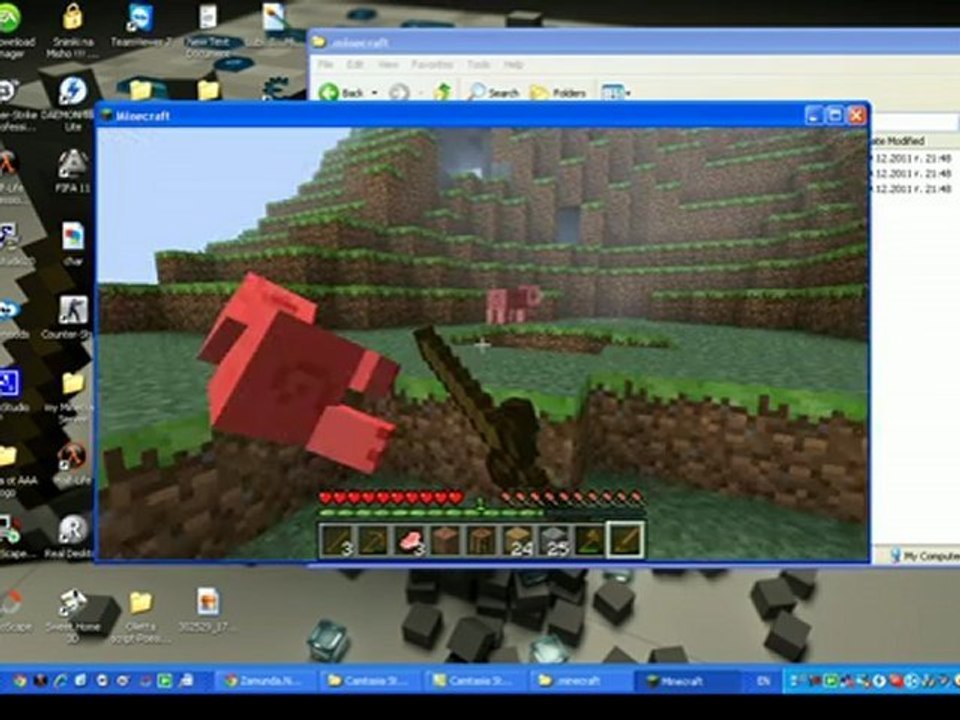Click the Minecraft window title bar icon
This screenshot has width=960, height=720.
click(108, 115)
